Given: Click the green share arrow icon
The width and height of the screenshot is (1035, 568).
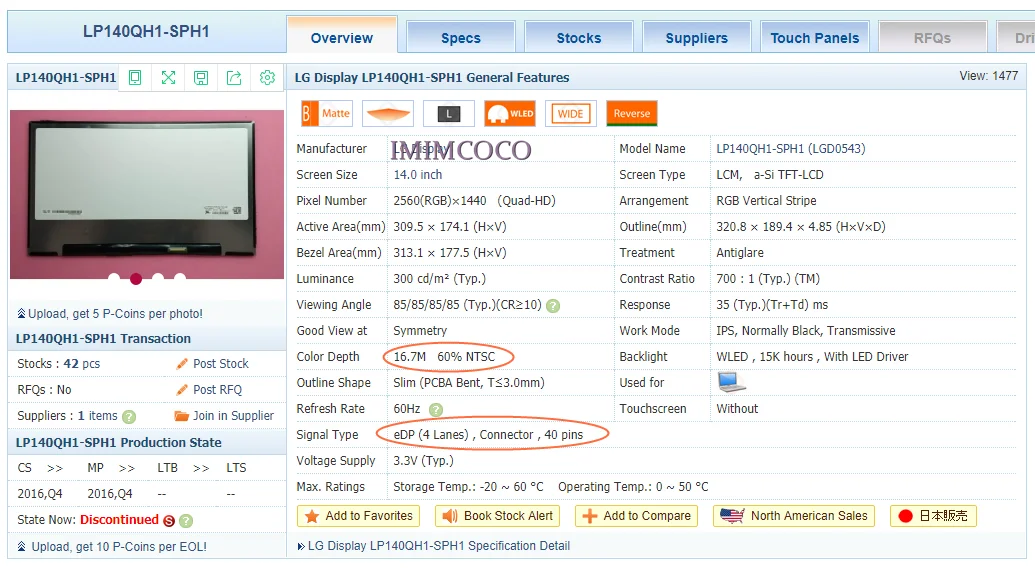Looking at the screenshot, I should (234, 78).
